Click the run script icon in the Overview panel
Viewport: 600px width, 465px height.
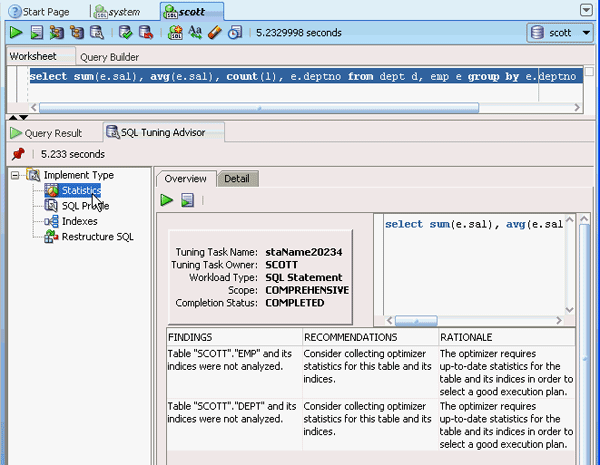(x=188, y=200)
